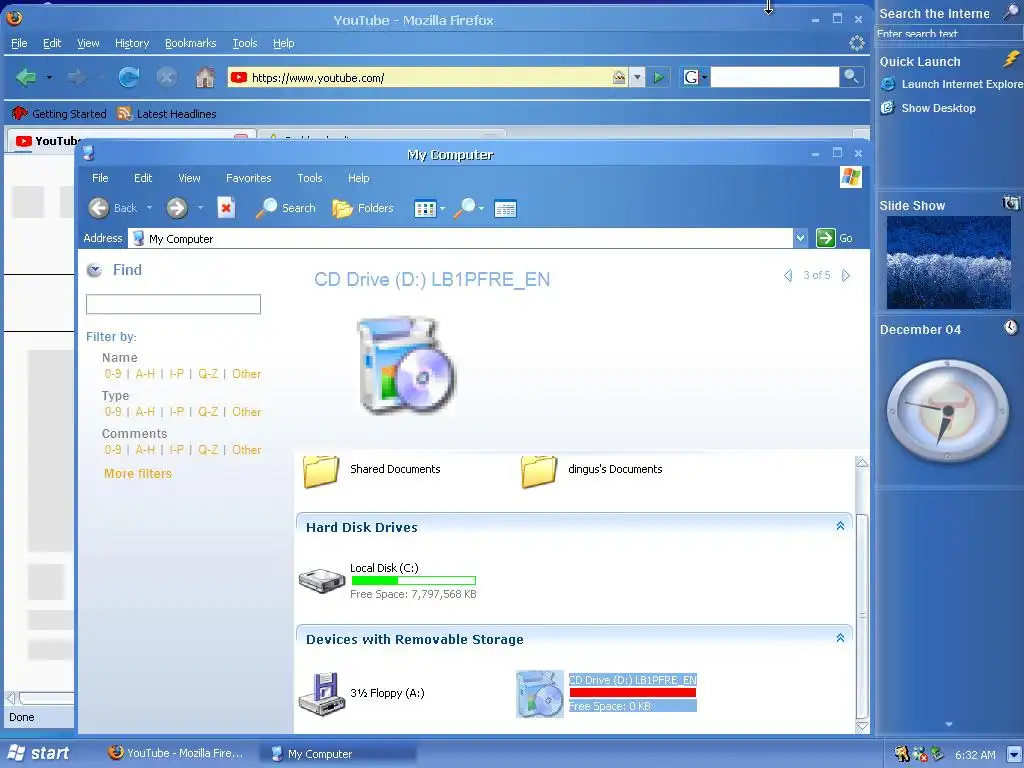Select CD Drive (D:) icon in list
The image size is (1024, 768).
(x=539, y=694)
